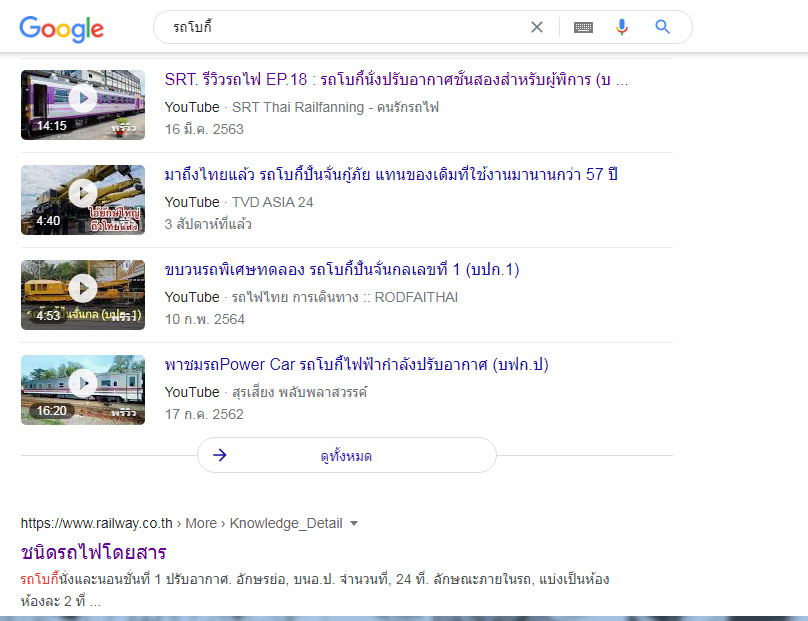Screen dimensions: 808x621
Task: Open พาชมรถPower Car video link
Action: [x=357, y=365]
